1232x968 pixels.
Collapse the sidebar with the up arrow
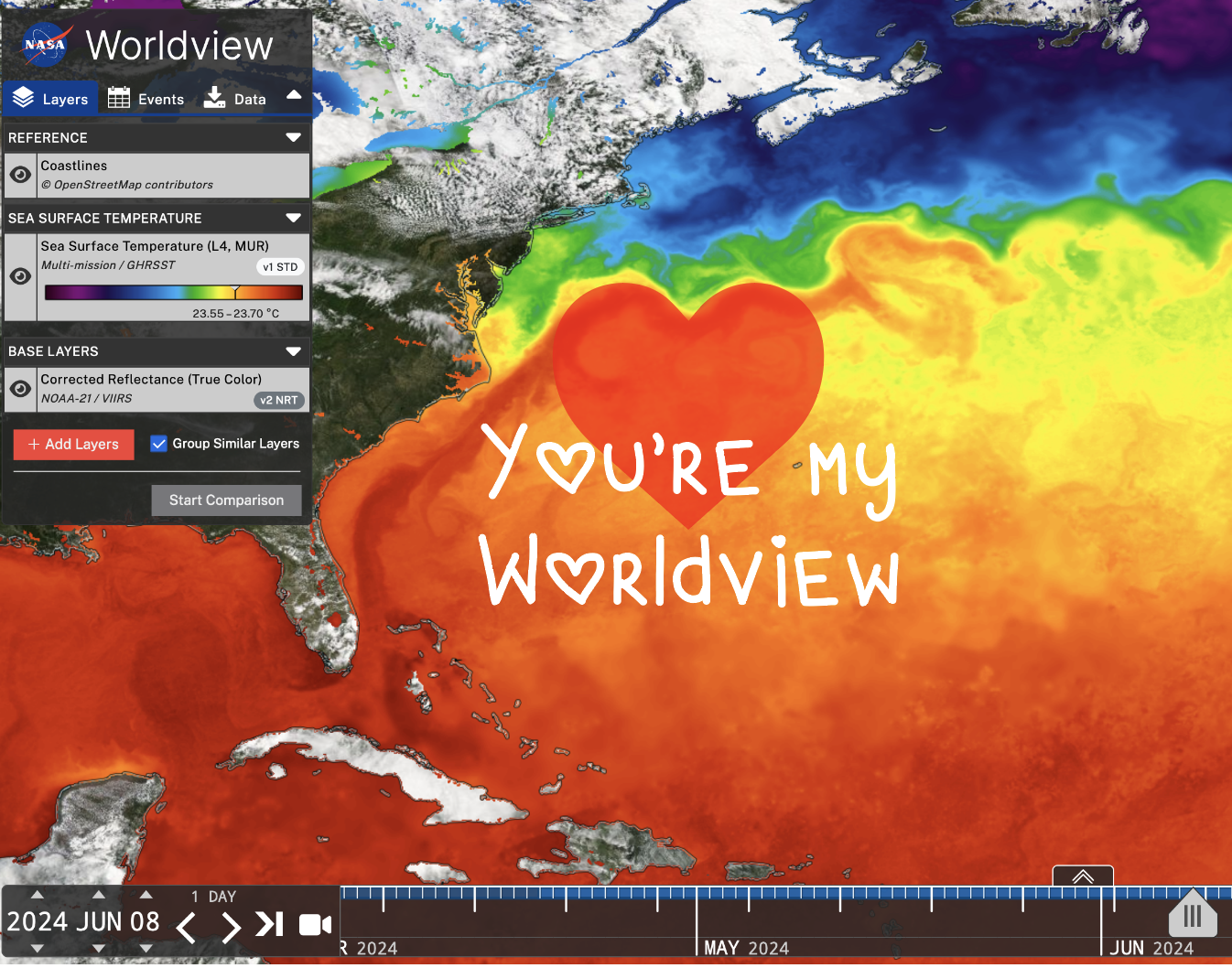[294, 95]
